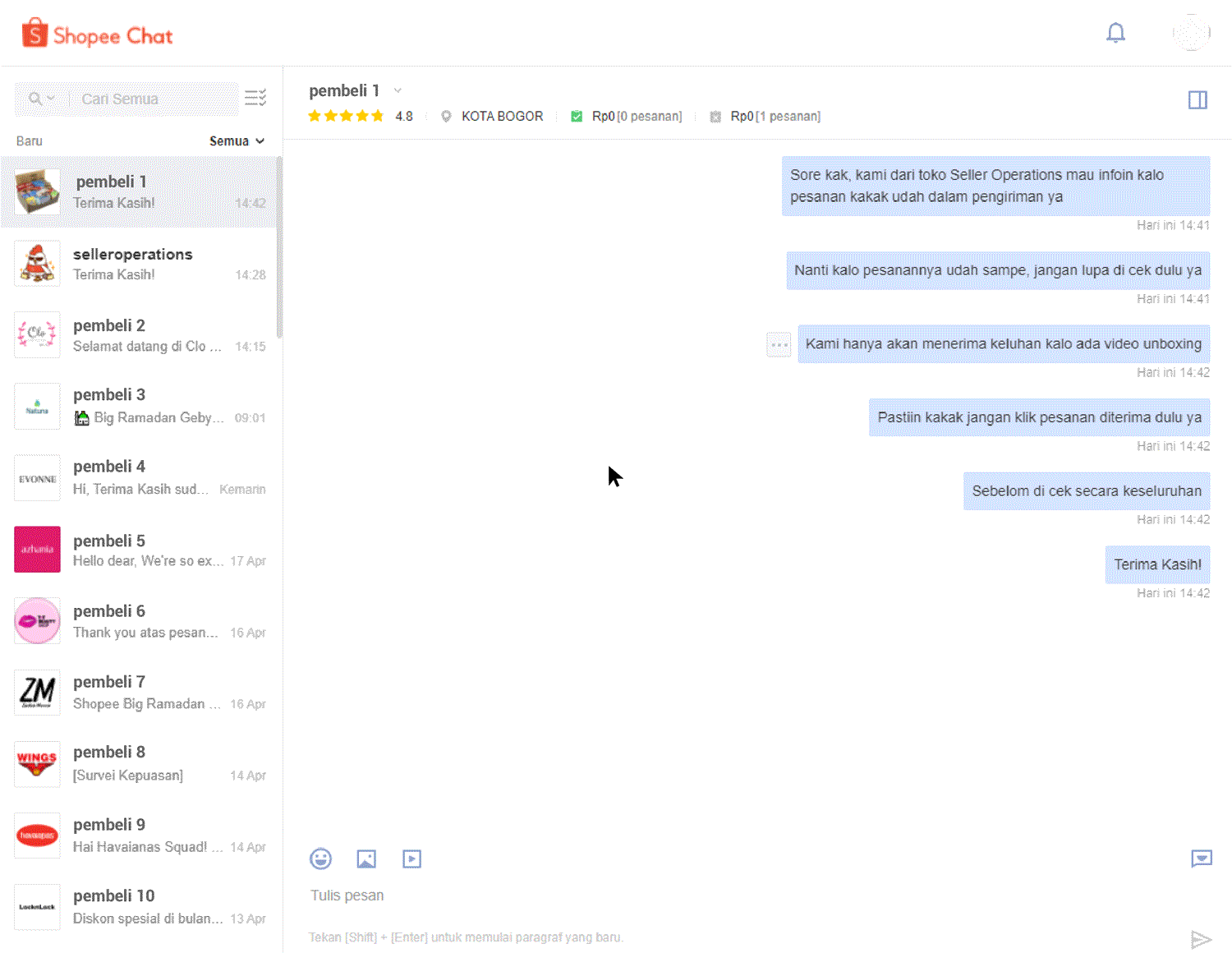Open message options via the three-dot bubble
This screenshot has height=953, width=1232.
(778, 343)
